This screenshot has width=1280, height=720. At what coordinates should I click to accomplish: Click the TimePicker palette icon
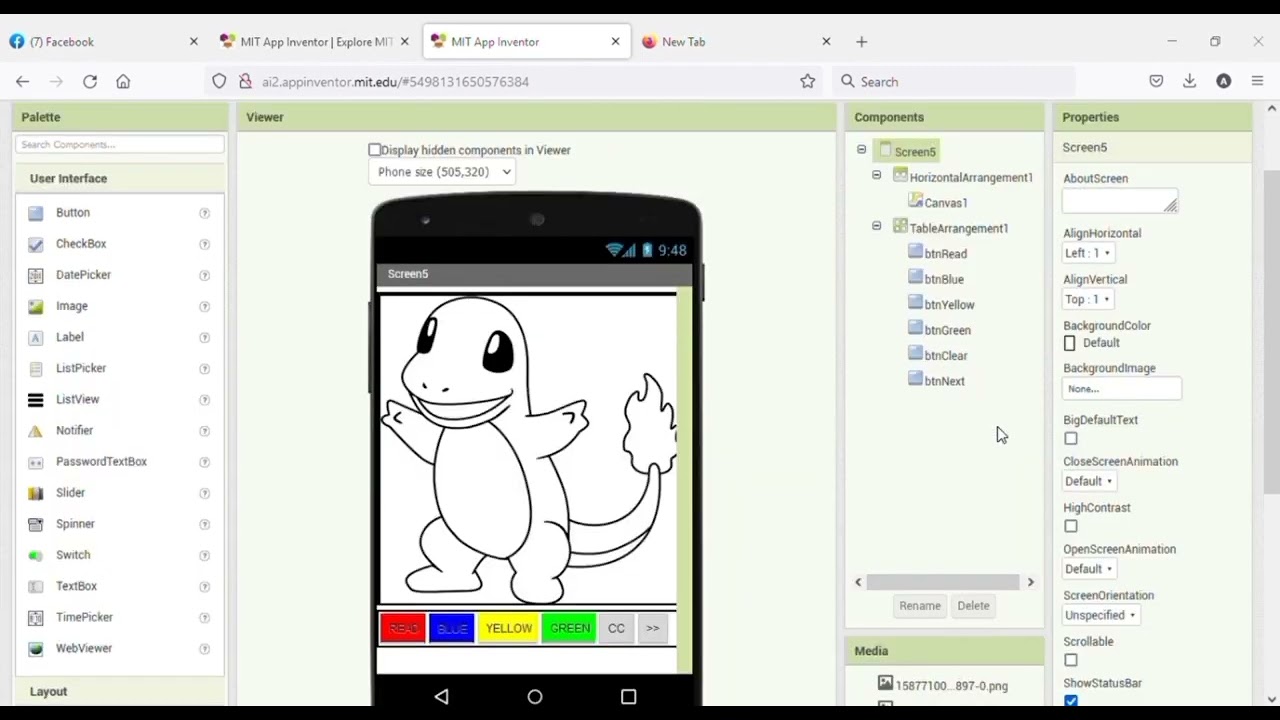point(36,617)
